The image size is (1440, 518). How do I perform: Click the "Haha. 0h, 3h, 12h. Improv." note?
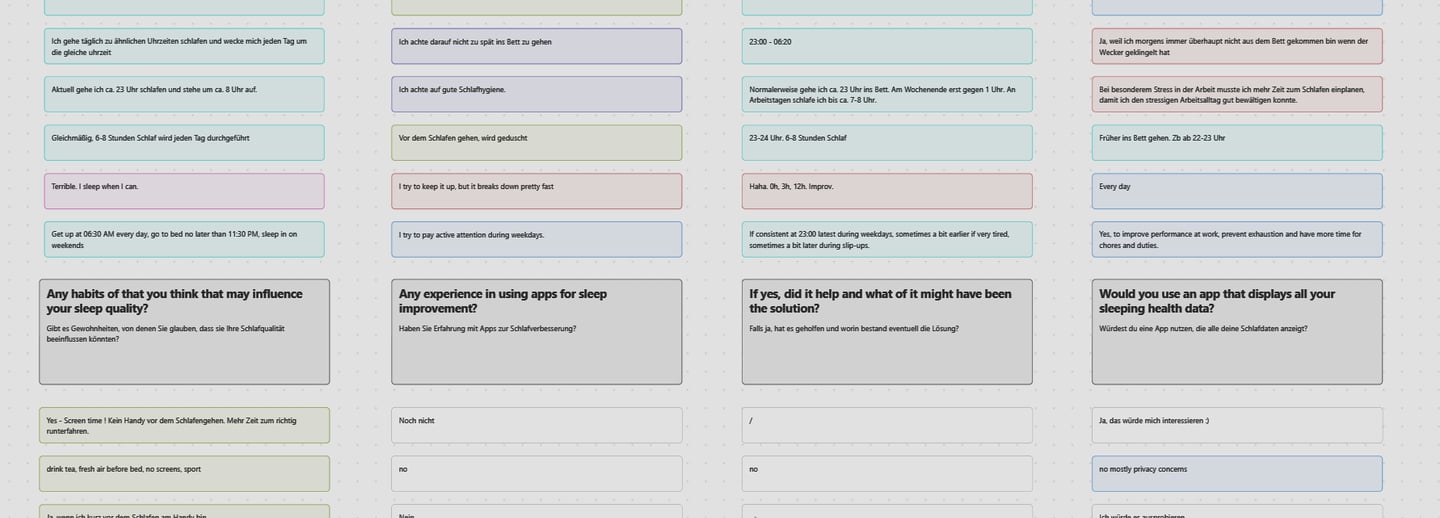click(886, 191)
